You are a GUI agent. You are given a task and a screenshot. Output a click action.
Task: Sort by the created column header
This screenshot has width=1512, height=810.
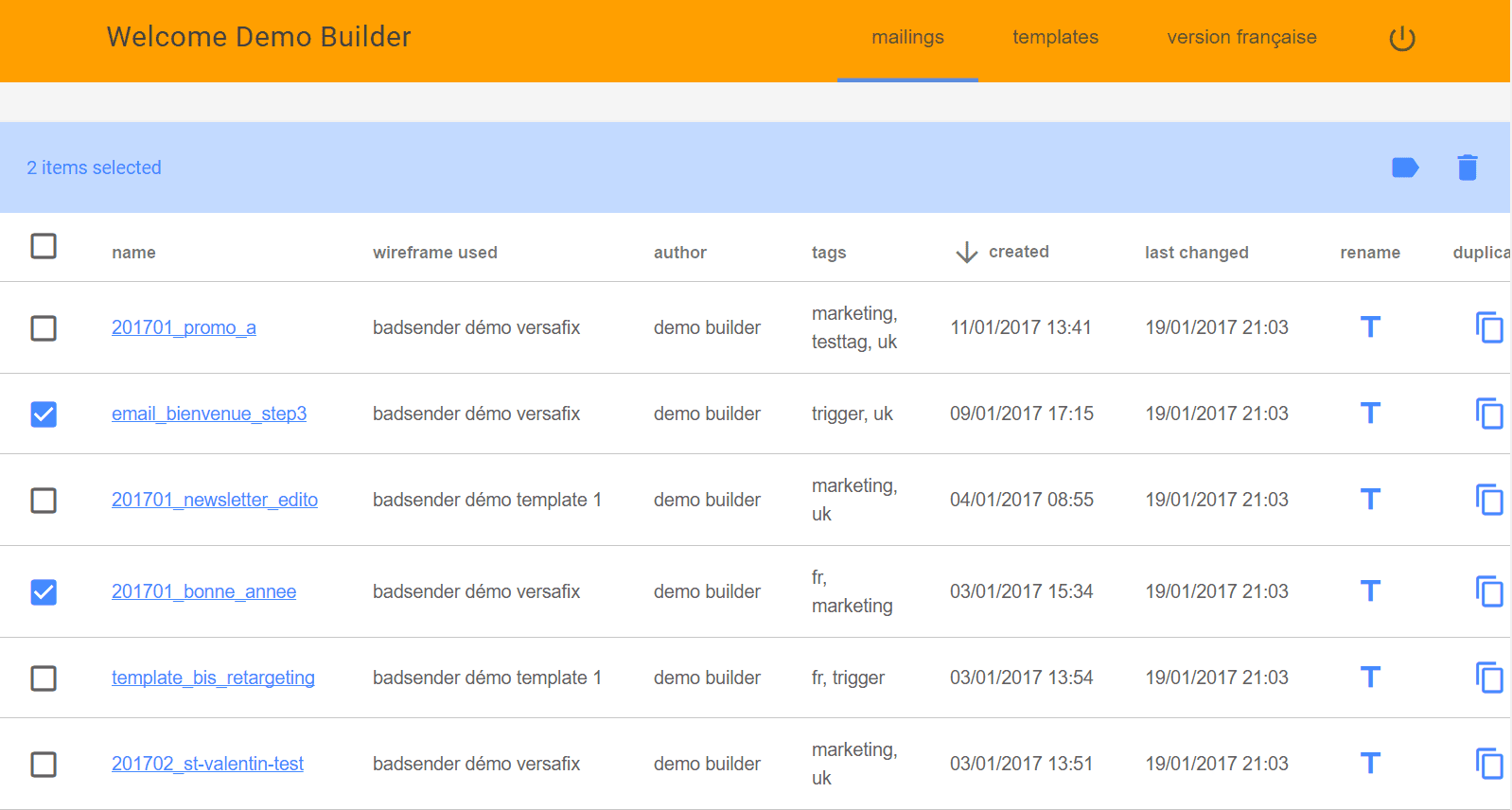click(x=1019, y=252)
